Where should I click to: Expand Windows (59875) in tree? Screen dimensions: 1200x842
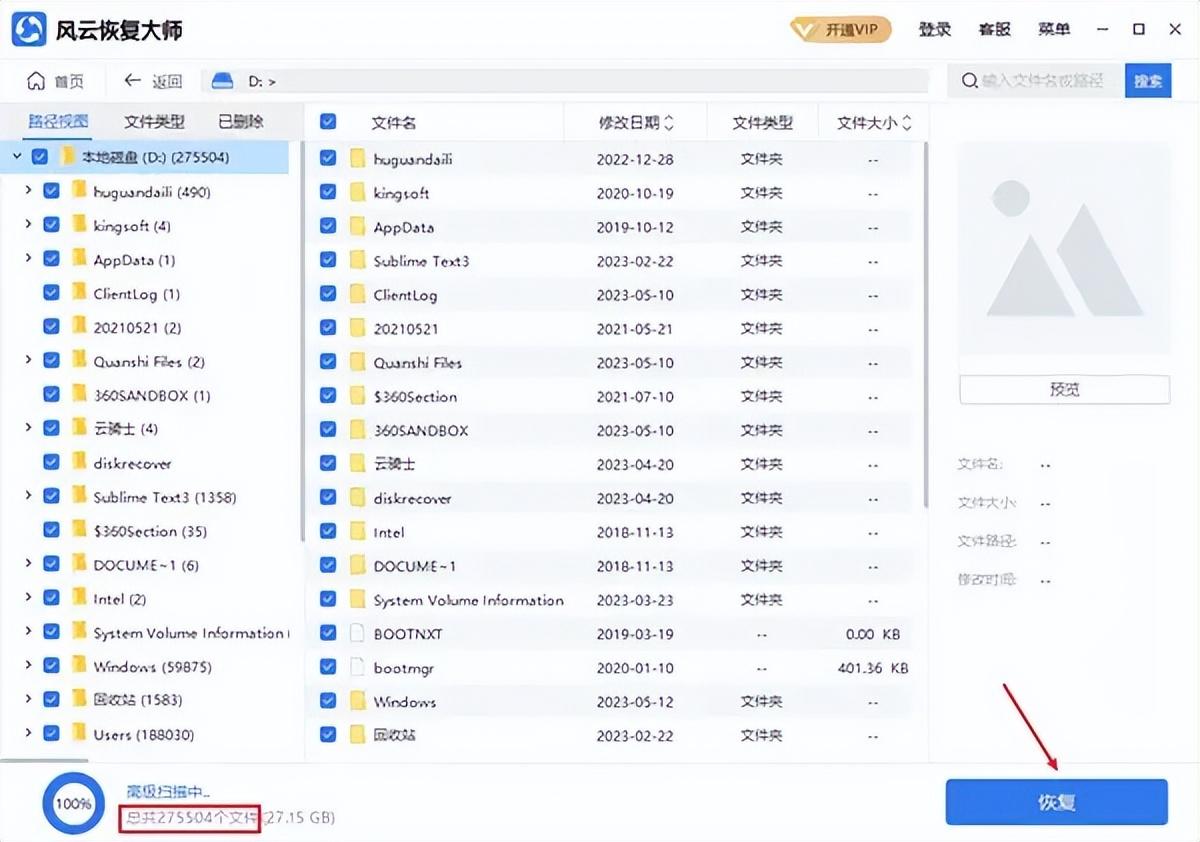(28, 666)
